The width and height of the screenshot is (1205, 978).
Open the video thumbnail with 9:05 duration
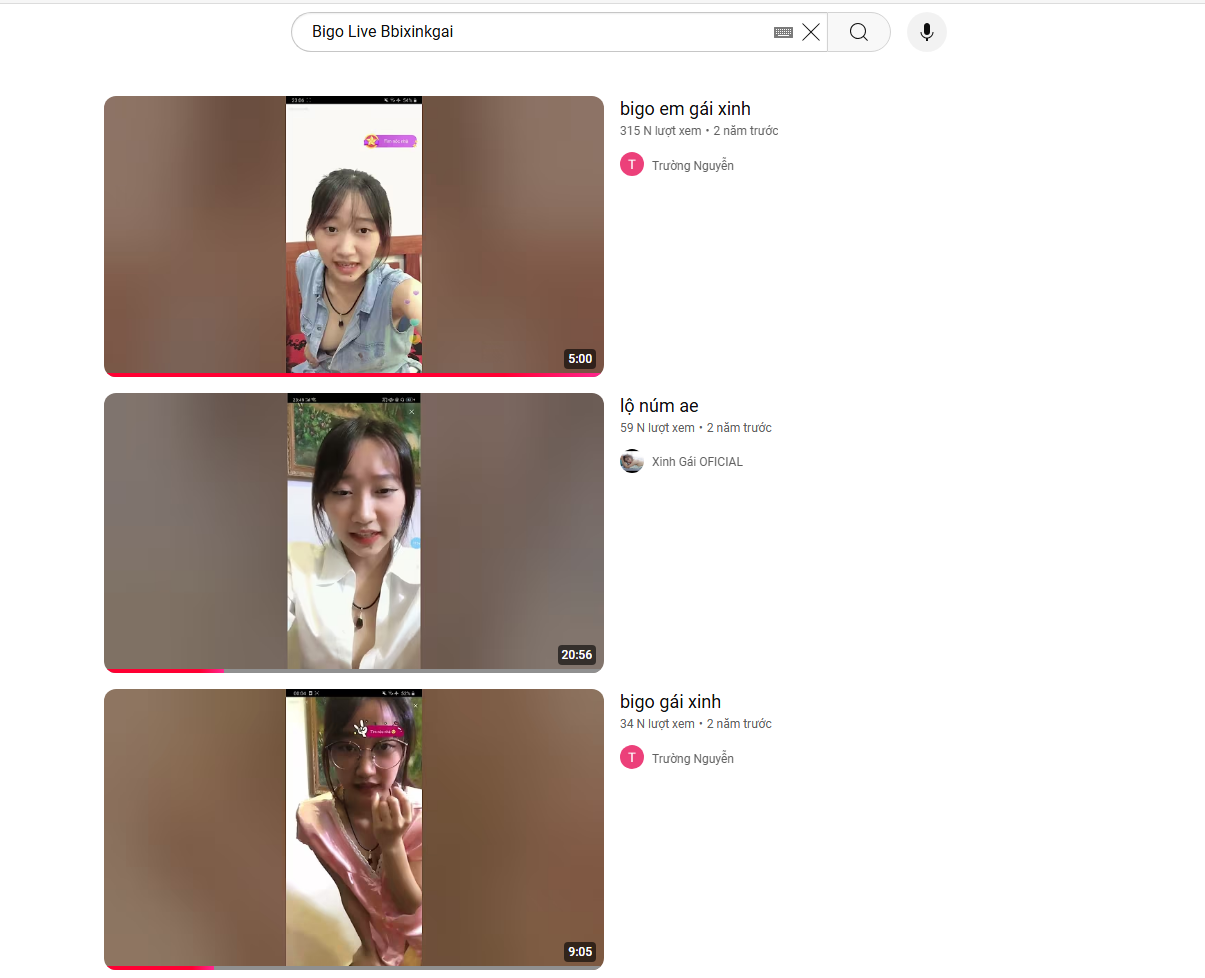[353, 828]
